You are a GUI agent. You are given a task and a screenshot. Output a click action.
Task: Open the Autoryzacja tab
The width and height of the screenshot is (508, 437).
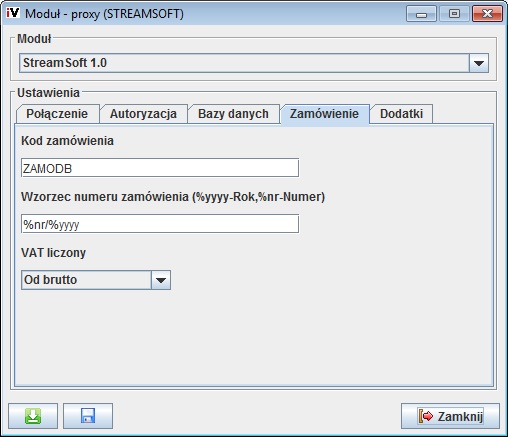tap(143, 114)
